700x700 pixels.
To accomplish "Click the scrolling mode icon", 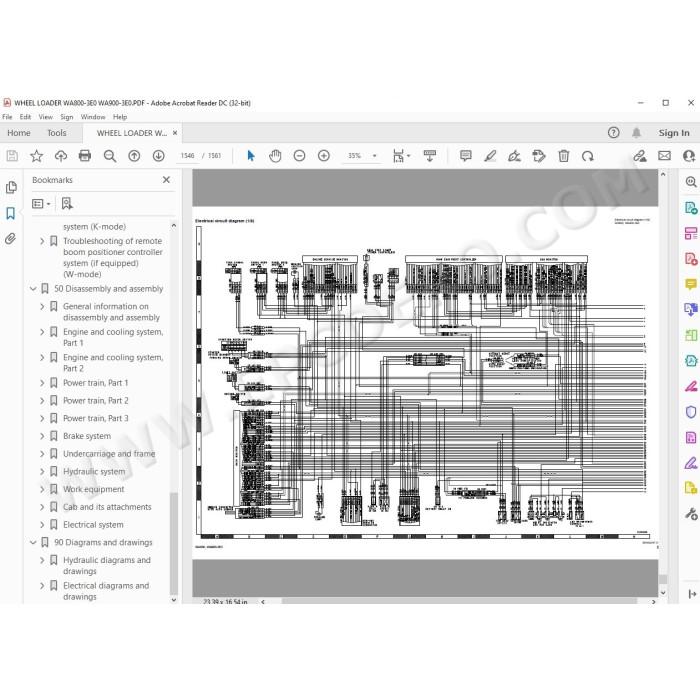I will coord(429,156).
